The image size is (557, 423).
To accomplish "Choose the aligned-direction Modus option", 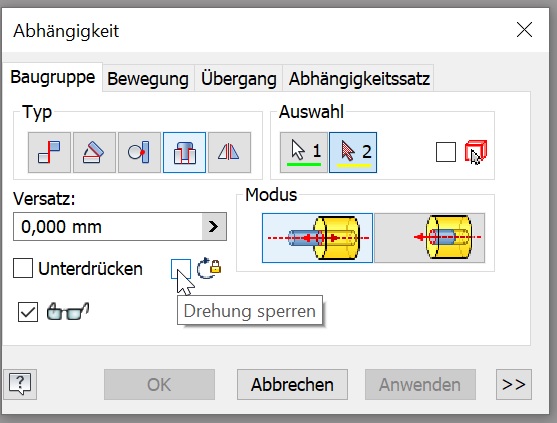I will click(x=429, y=238).
